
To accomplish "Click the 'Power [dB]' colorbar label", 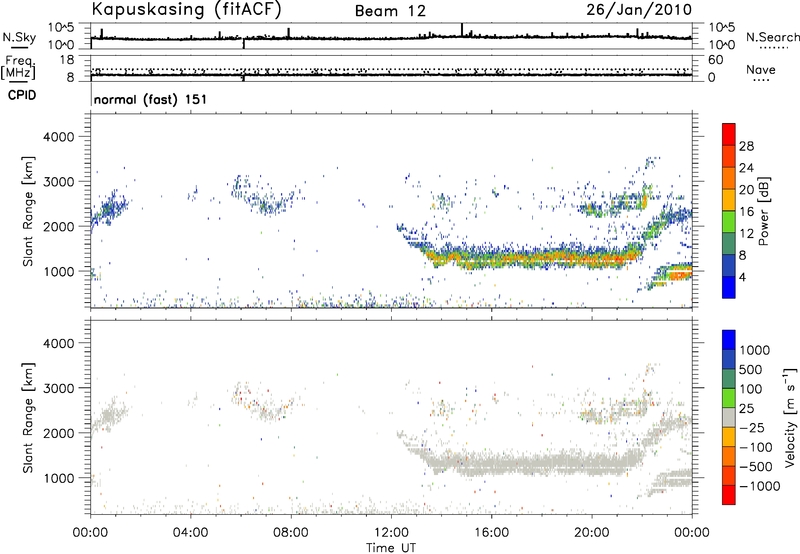I will coord(763,211).
